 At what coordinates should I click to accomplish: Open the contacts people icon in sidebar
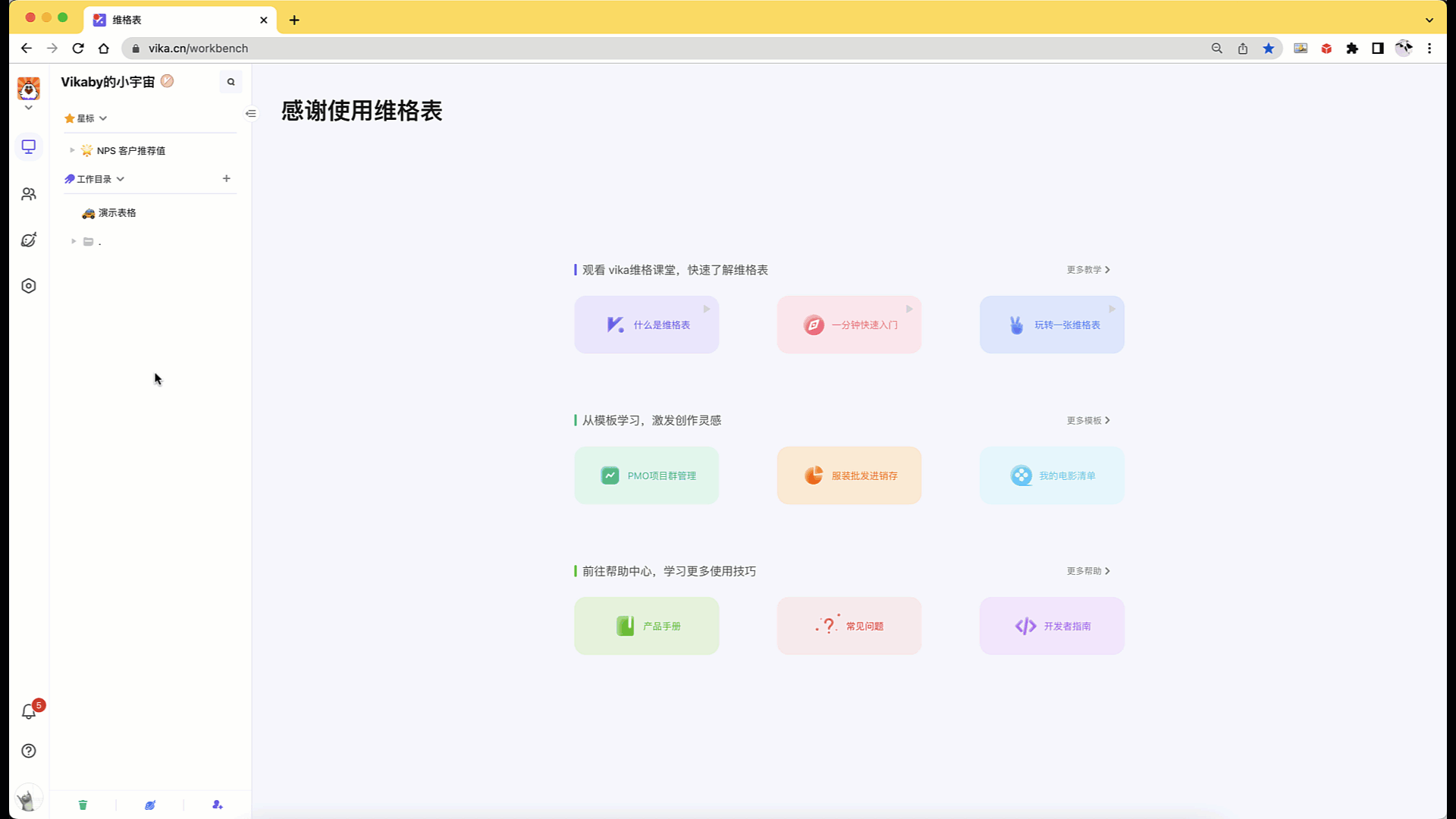coord(29,194)
